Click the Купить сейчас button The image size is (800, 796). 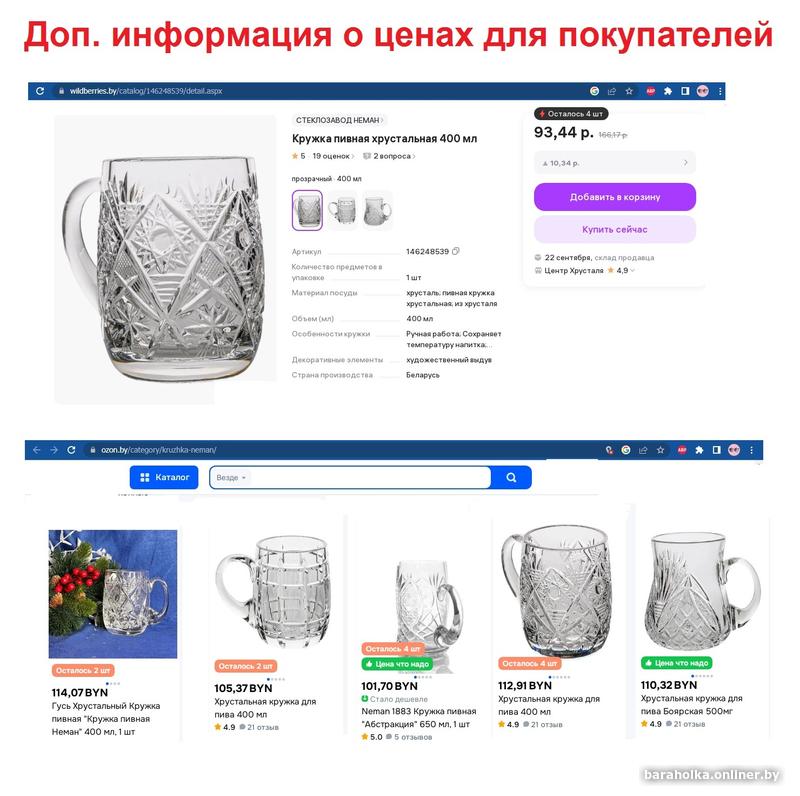615,230
